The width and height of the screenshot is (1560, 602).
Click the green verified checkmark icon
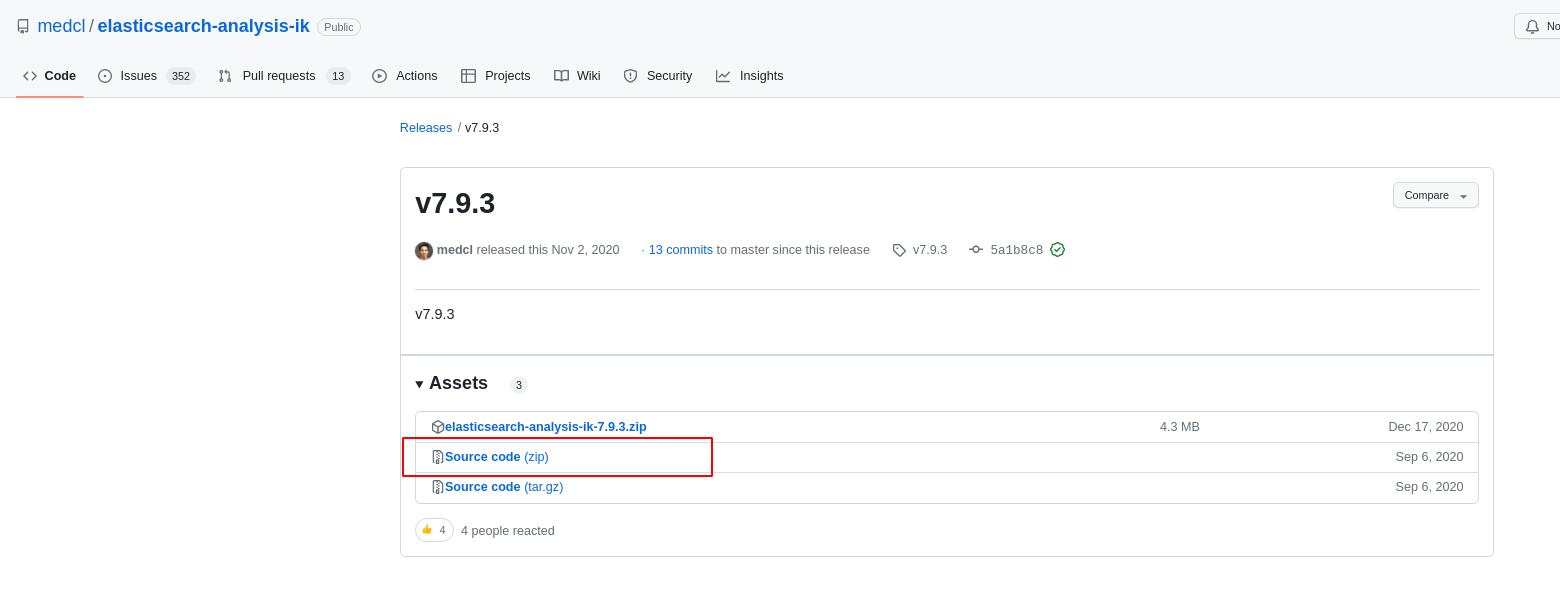tap(1057, 250)
